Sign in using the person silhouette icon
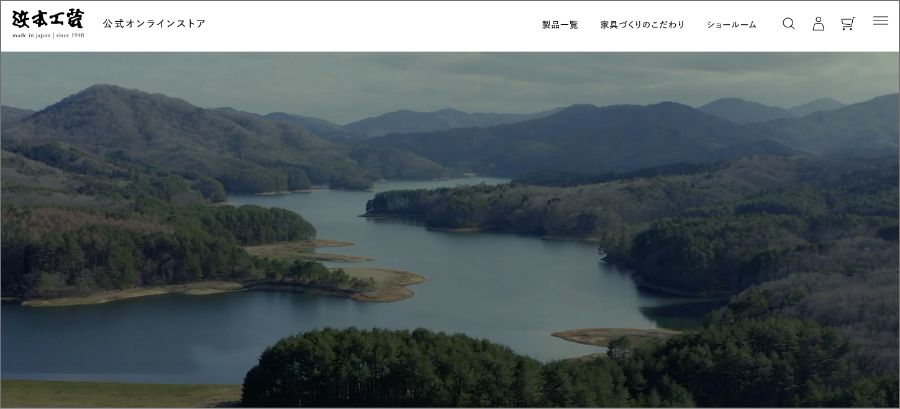Viewport: 900px width, 409px height. click(x=818, y=24)
